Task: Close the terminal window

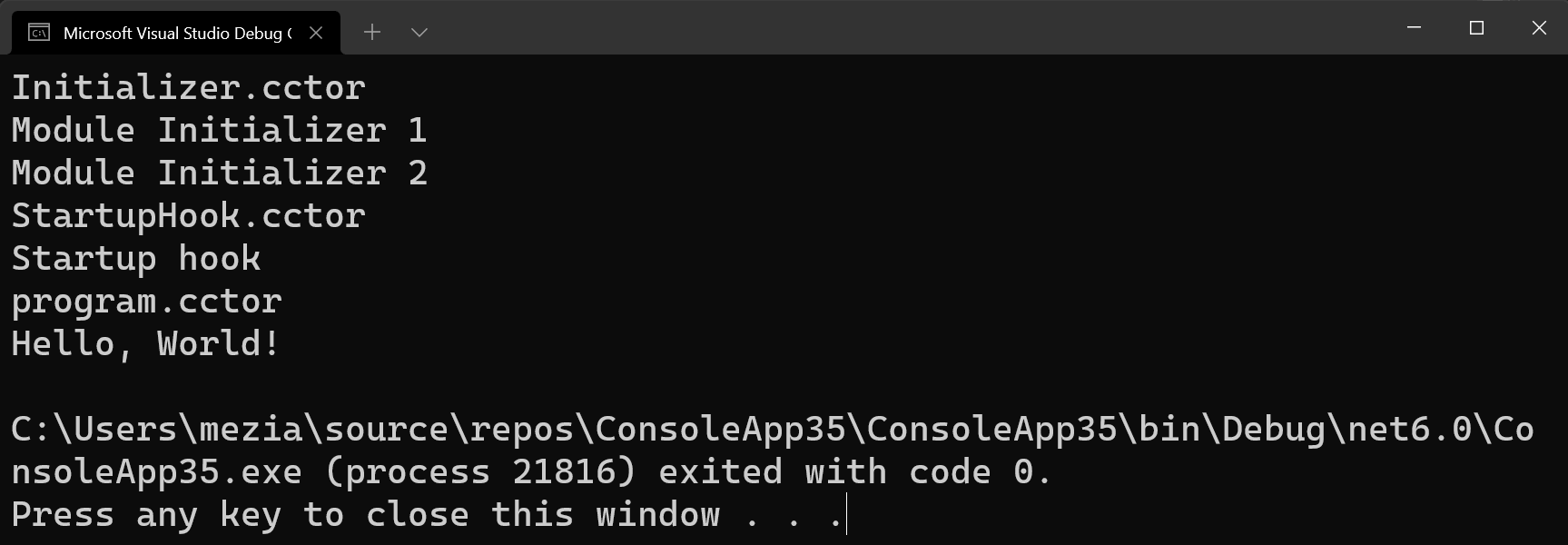Action: click(x=1539, y=28)
